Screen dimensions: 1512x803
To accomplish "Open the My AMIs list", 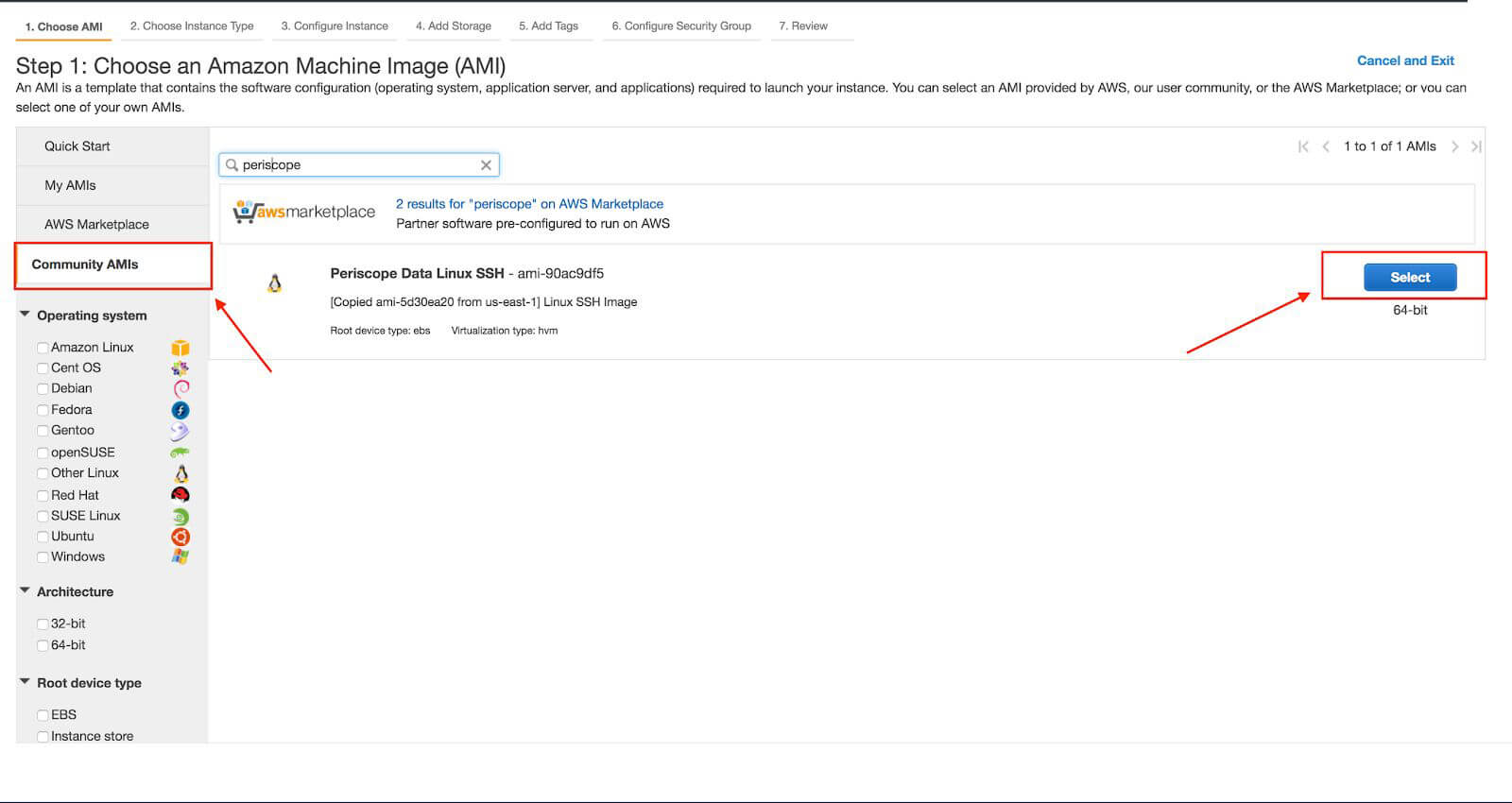I will pos(112,186).
